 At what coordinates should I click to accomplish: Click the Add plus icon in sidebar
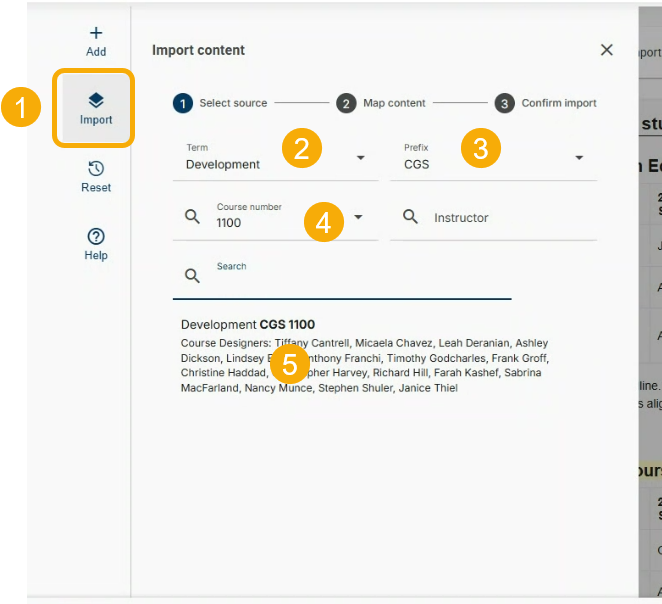[96, 33]
